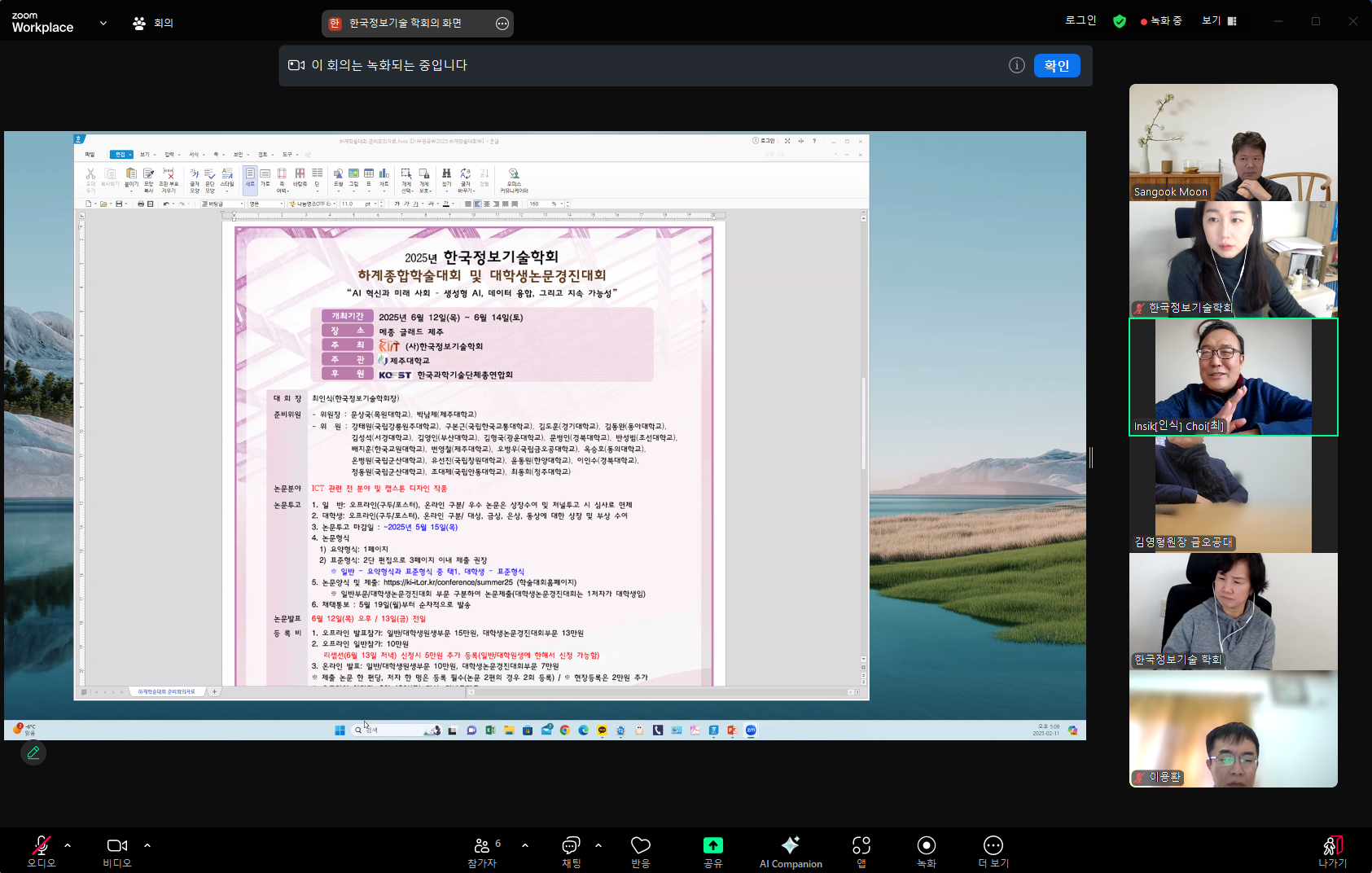Expand audio options arrow

(68, 845)
